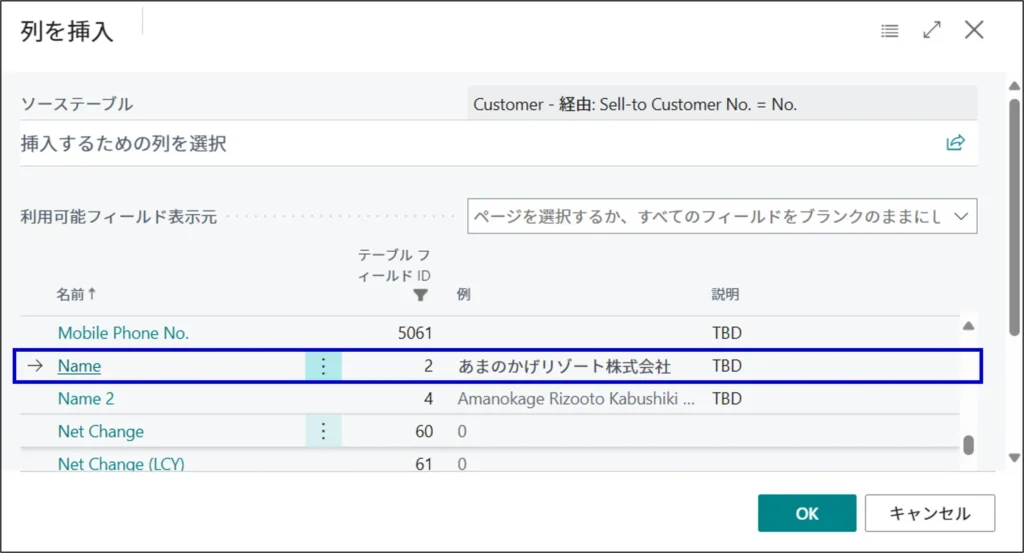Select the Name 2 field
The image size is (1024, 553).
86,399
